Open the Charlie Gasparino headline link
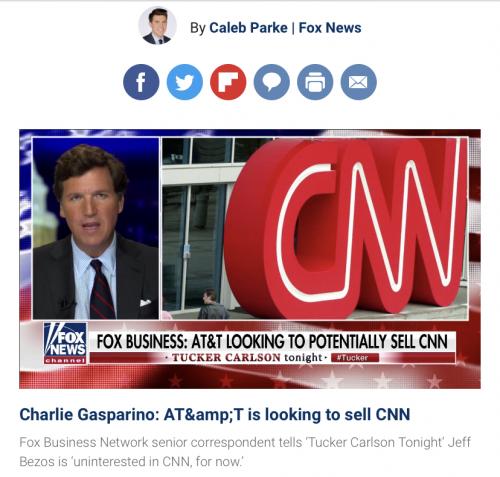 [215, 414]
